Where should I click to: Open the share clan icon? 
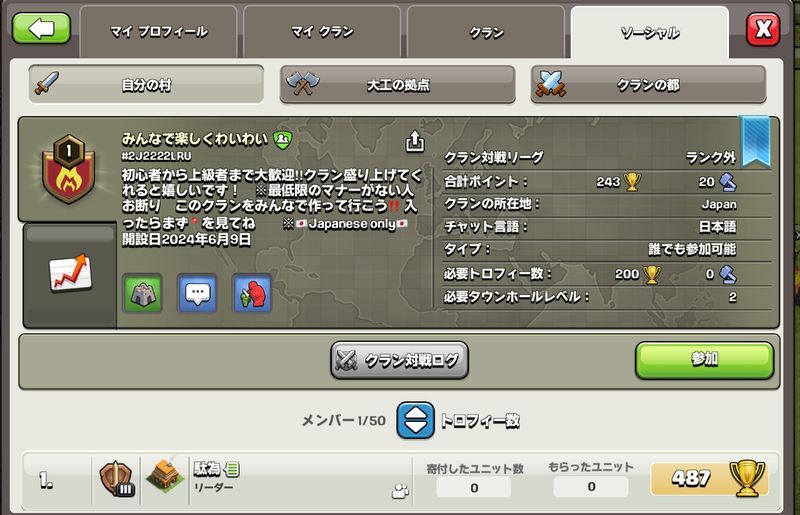(x=415, y=141)
